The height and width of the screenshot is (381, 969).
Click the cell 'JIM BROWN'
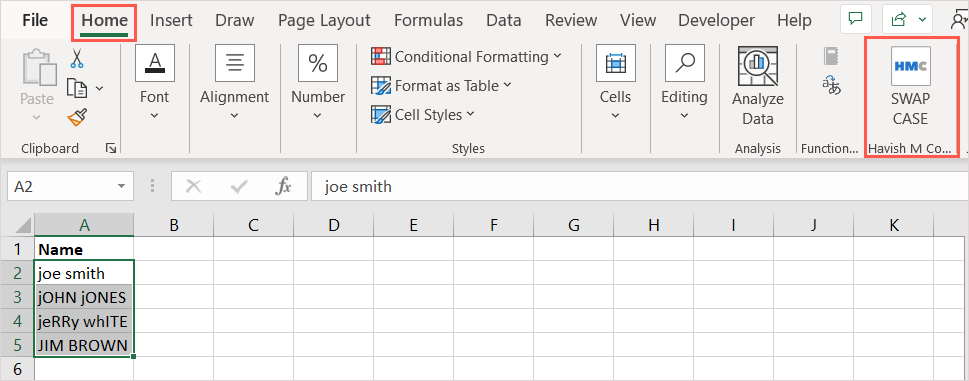[84, 345]
